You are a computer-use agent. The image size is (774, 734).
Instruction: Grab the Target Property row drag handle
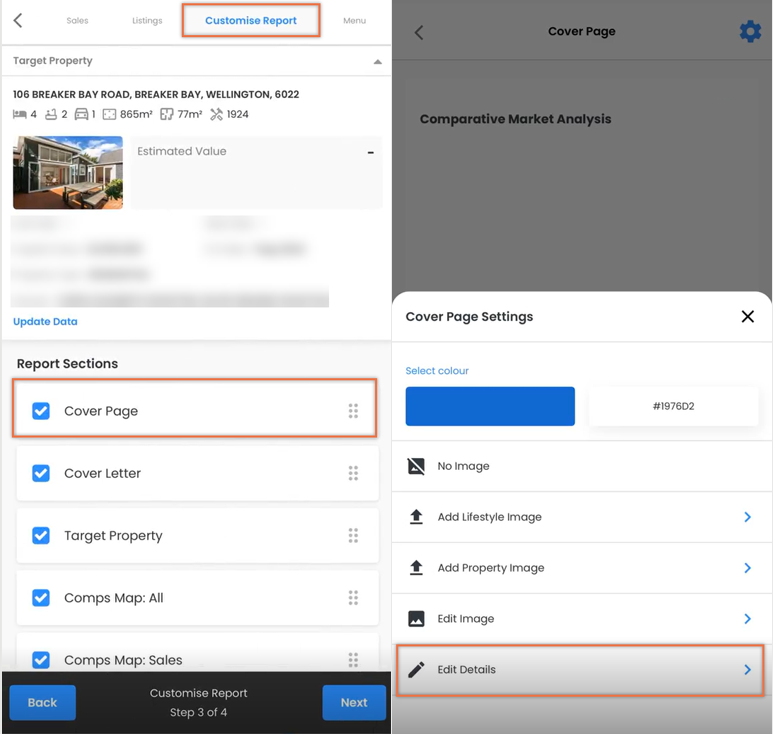pyautogui.click(x=353, y=535)
